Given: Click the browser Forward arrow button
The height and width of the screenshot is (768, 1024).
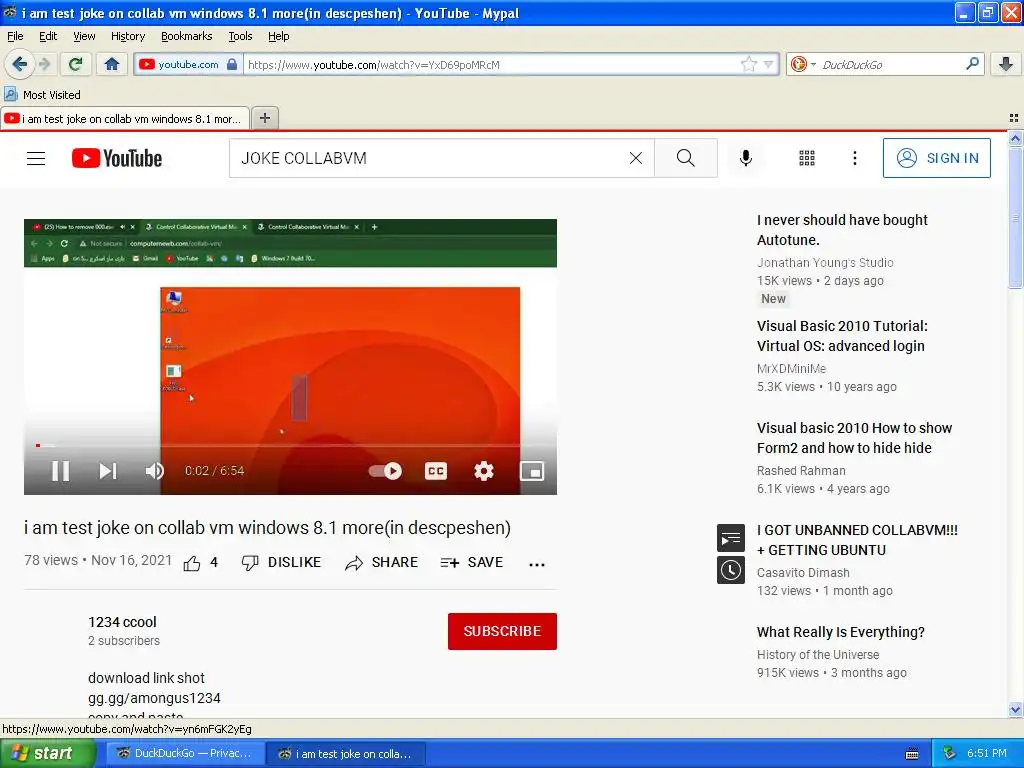Looking at the screenshot, I should pos(45,64).
